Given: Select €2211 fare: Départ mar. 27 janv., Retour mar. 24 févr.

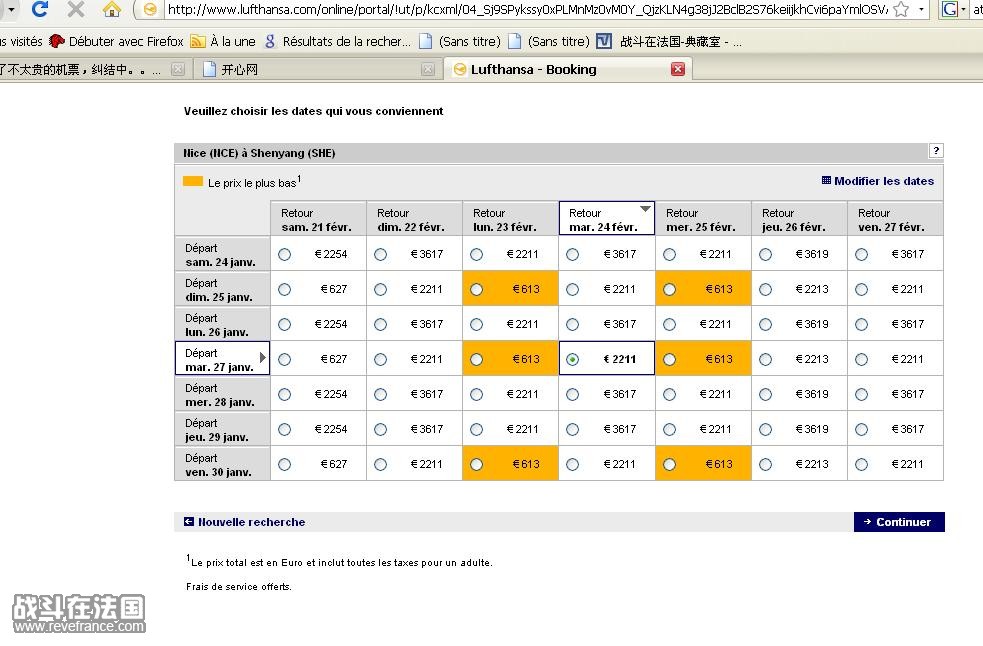Looking at the screenshot, I should (572, 360).
